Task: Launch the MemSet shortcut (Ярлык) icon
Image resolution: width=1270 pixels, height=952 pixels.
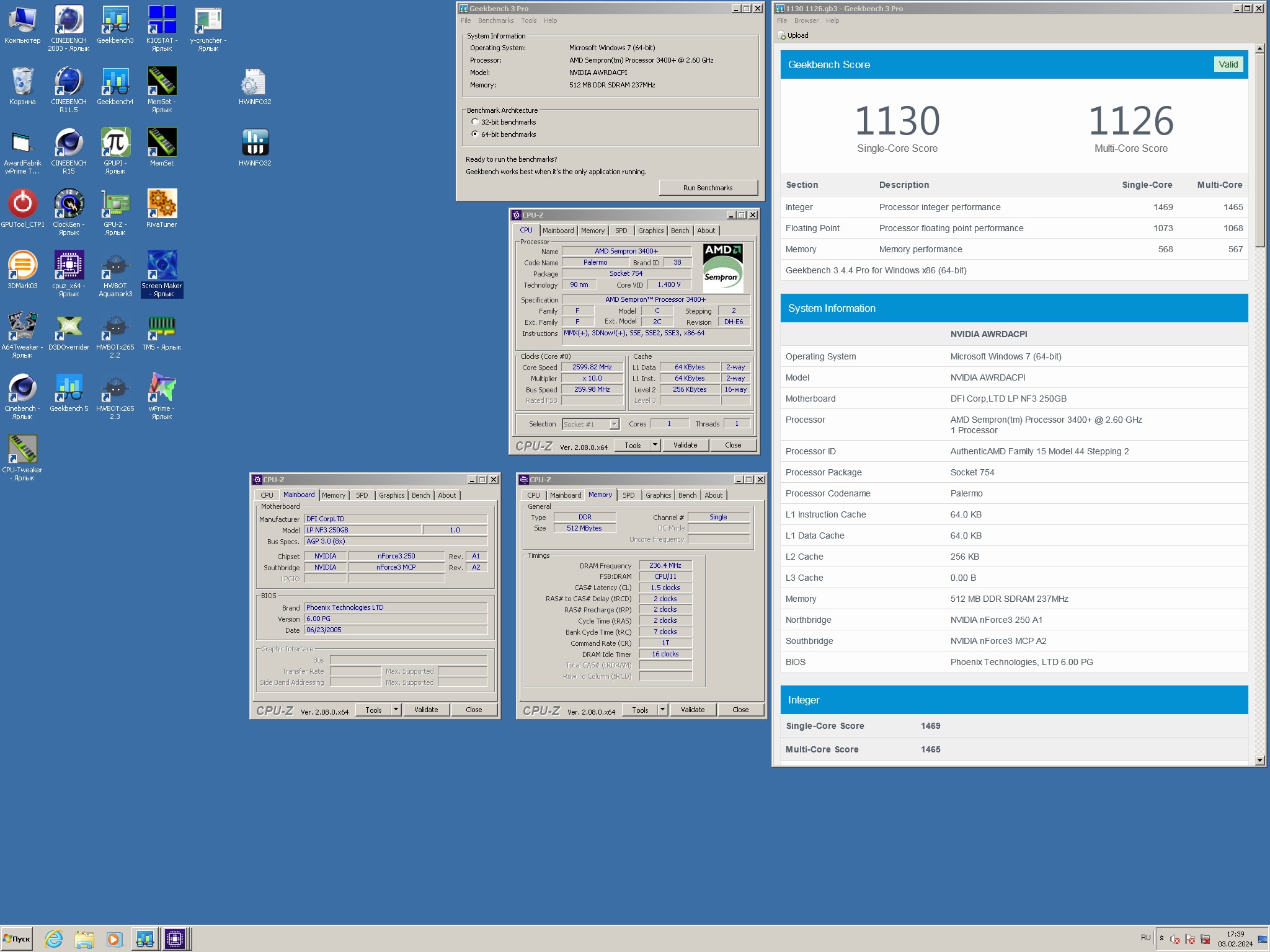Action: [162, 90]
